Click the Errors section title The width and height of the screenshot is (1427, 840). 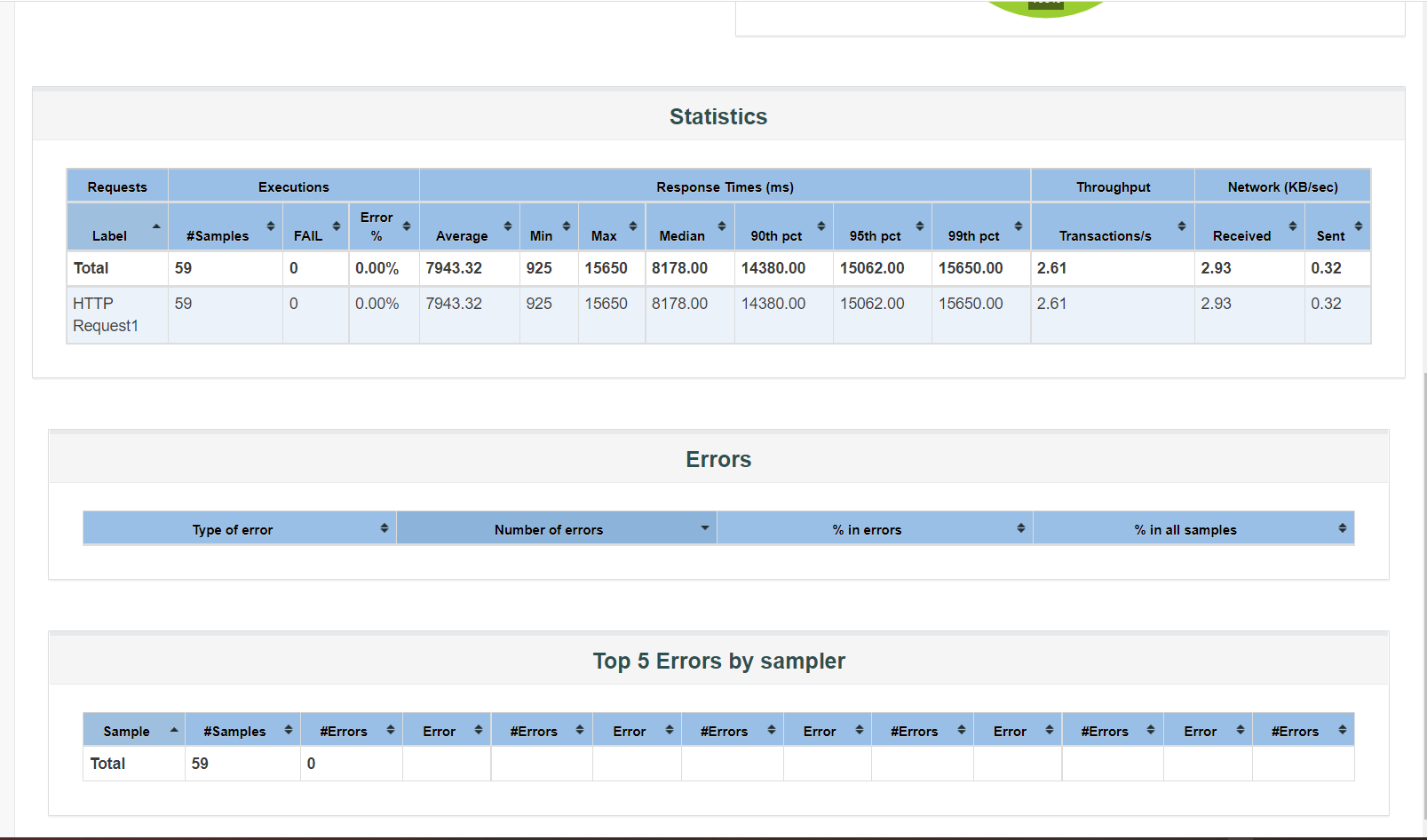pyautogui.click(x=718, y=459)
